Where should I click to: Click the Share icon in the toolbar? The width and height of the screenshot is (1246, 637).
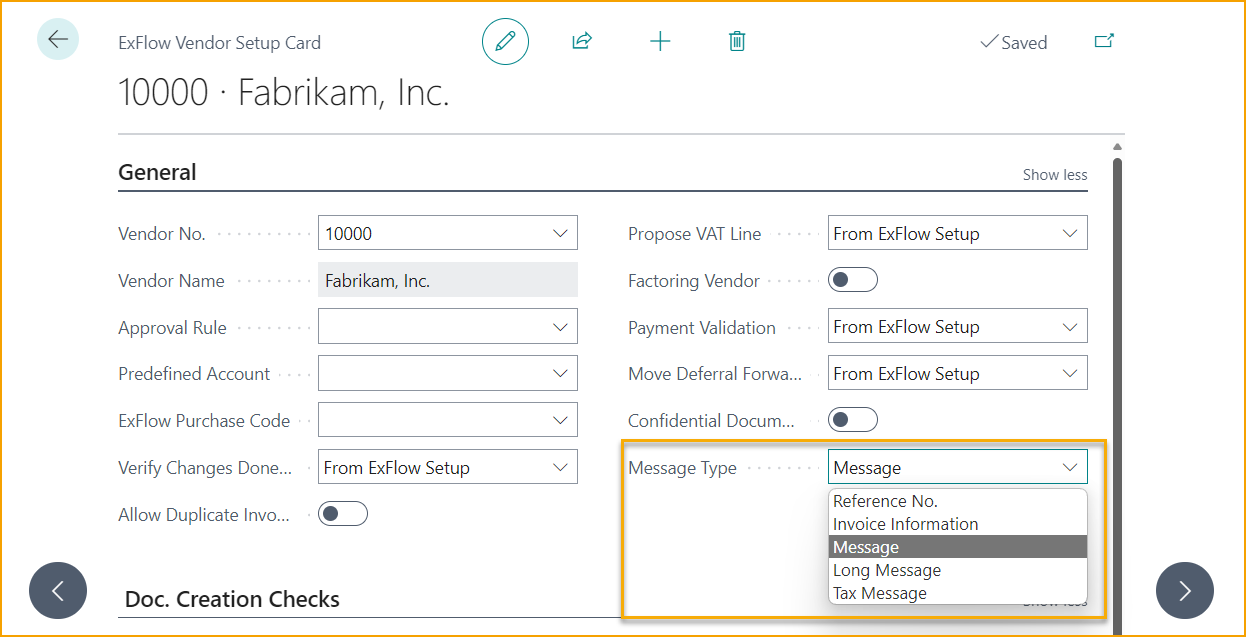[x=581, y=41]
